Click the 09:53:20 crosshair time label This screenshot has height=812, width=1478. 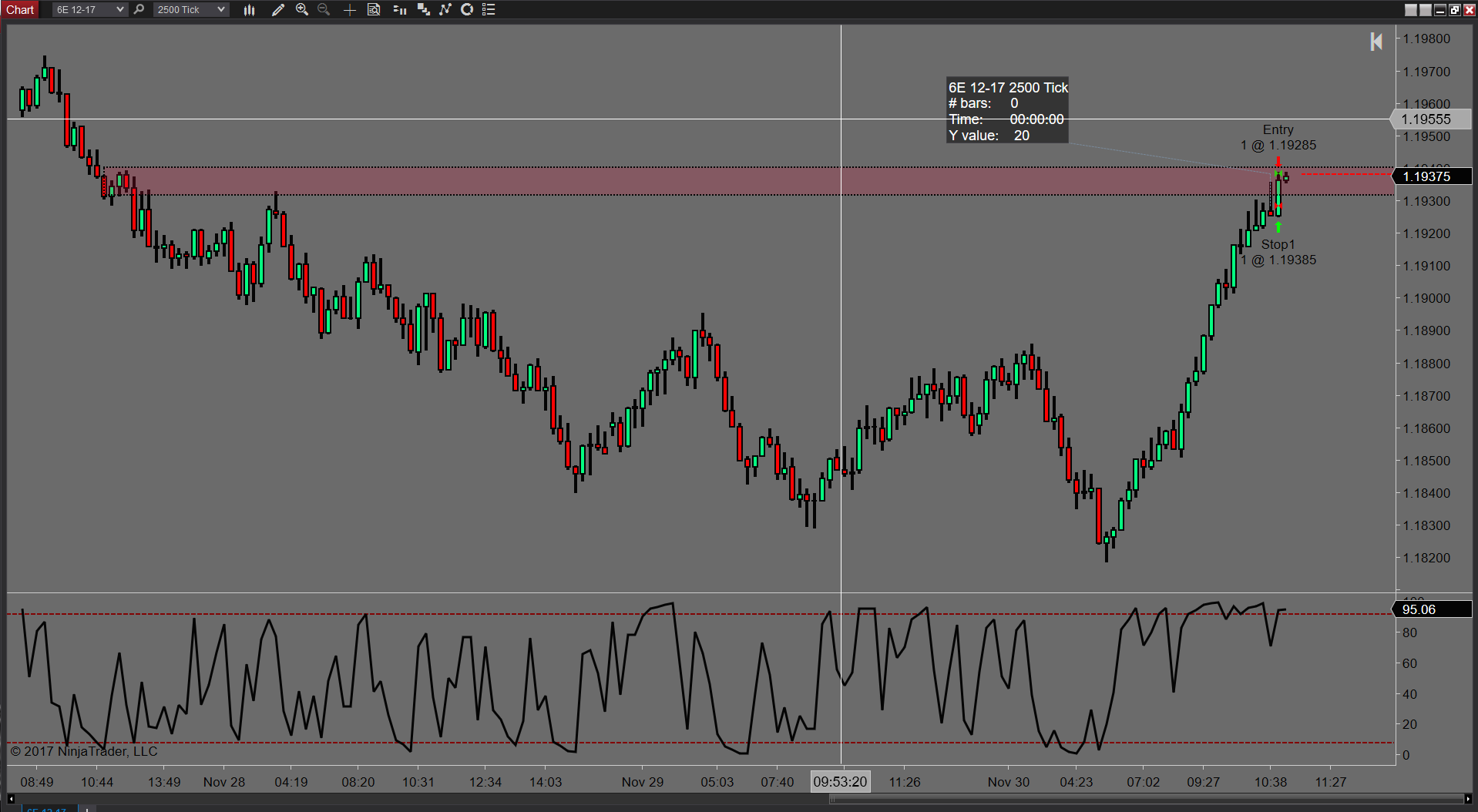pos(840,782)
